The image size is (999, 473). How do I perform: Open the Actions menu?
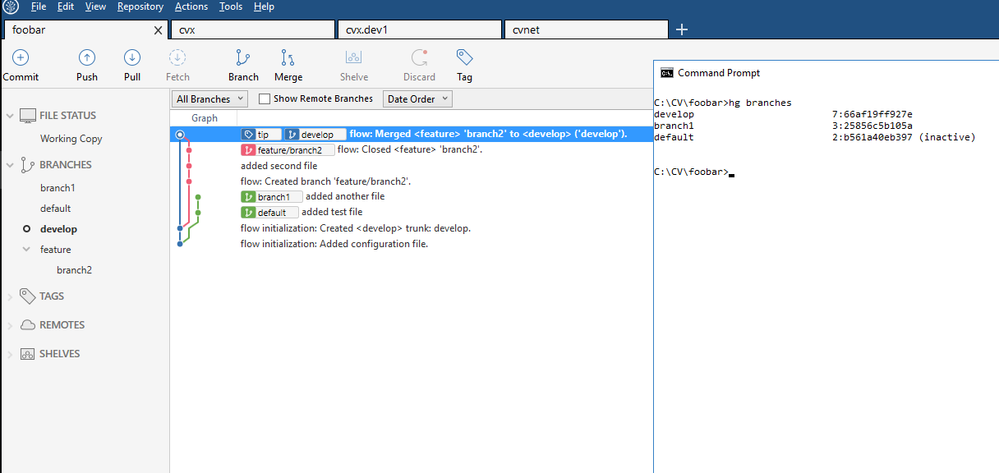[190, 7]
